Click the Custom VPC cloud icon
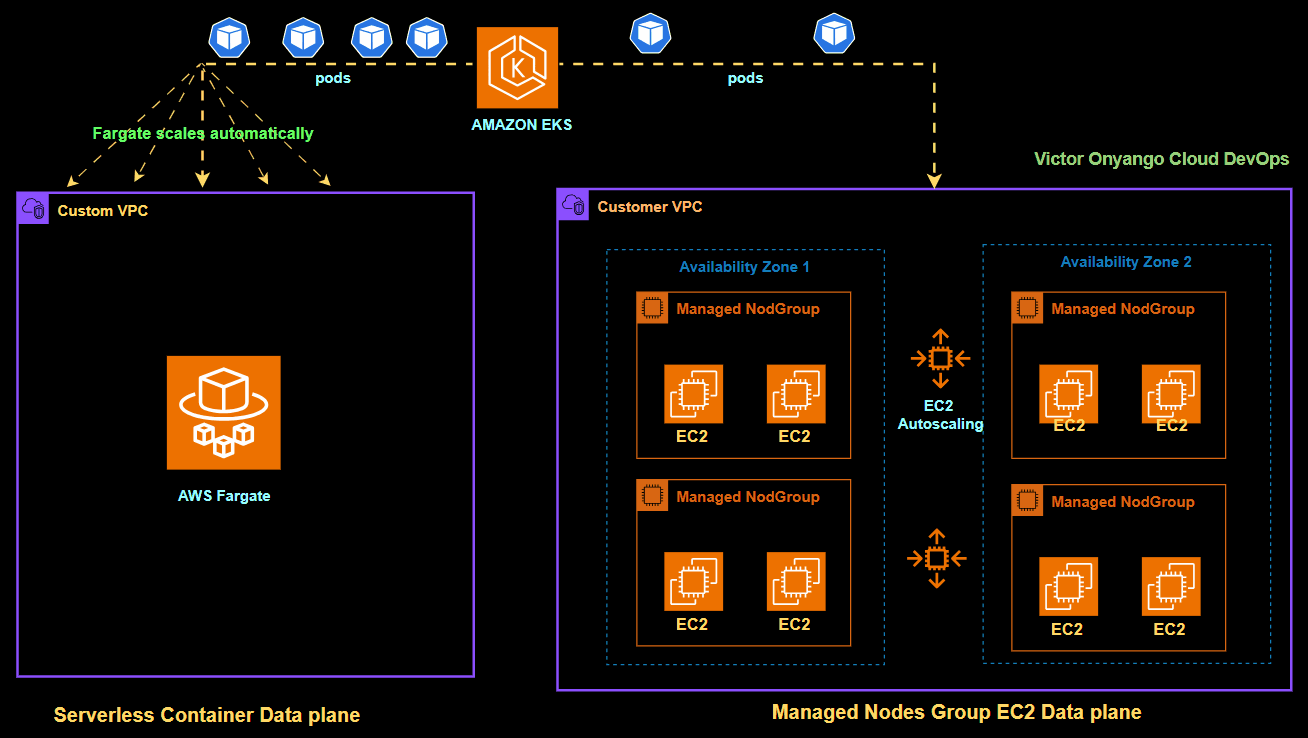 click(32, 207)
